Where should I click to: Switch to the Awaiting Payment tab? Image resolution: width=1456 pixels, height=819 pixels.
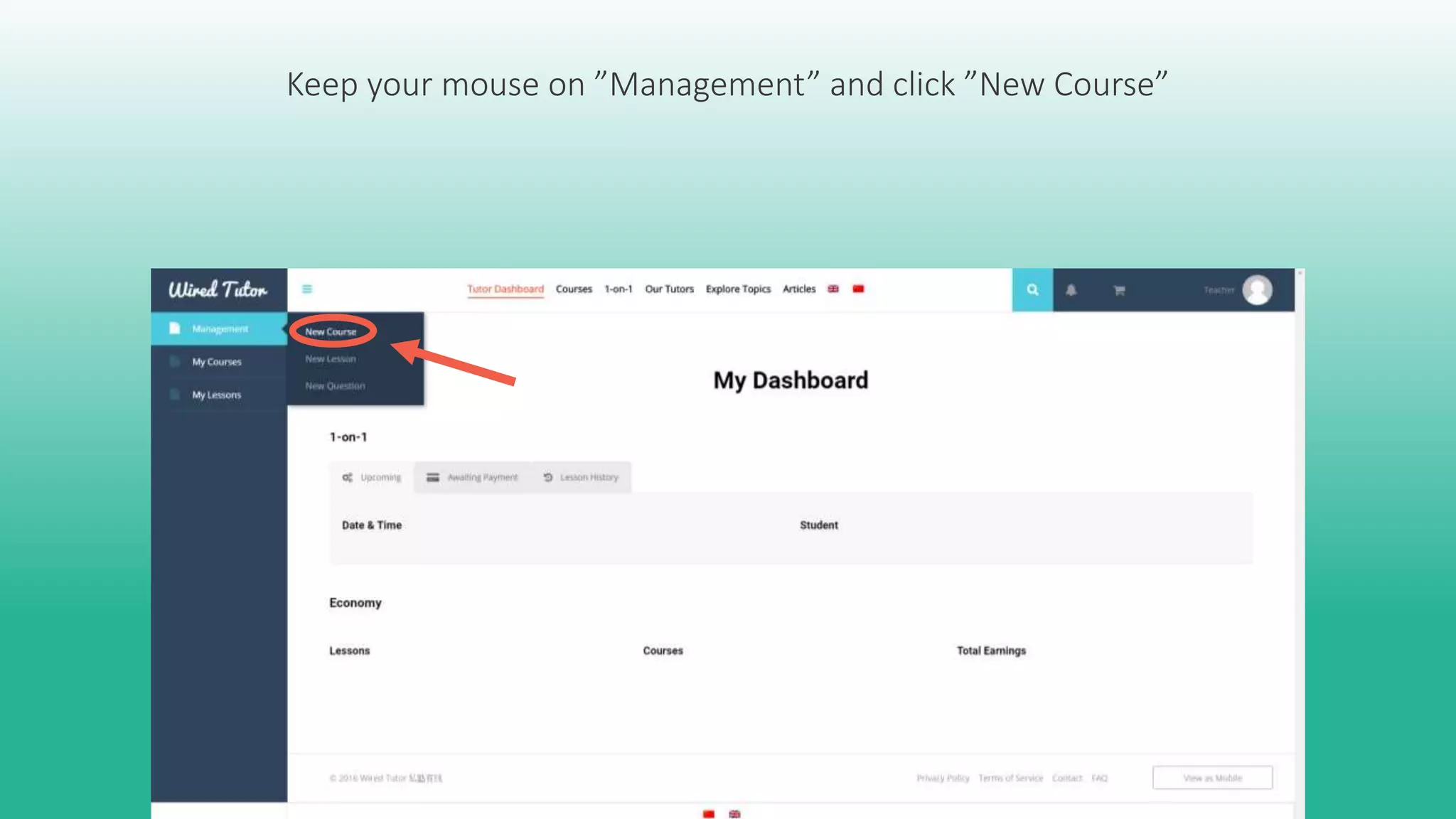472,477
